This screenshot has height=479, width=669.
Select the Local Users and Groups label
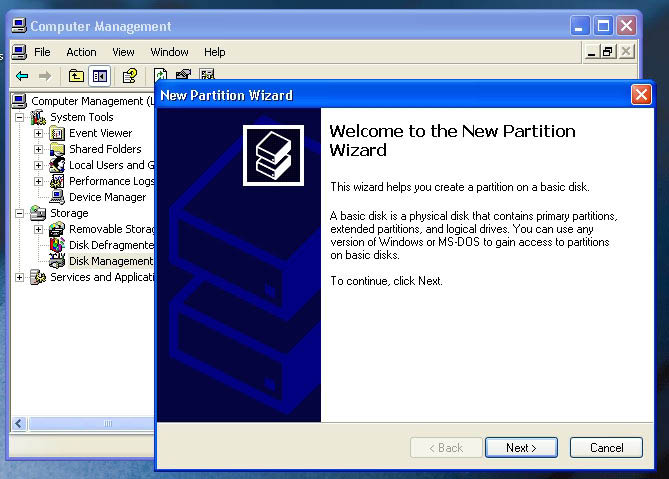click(111, 165)
